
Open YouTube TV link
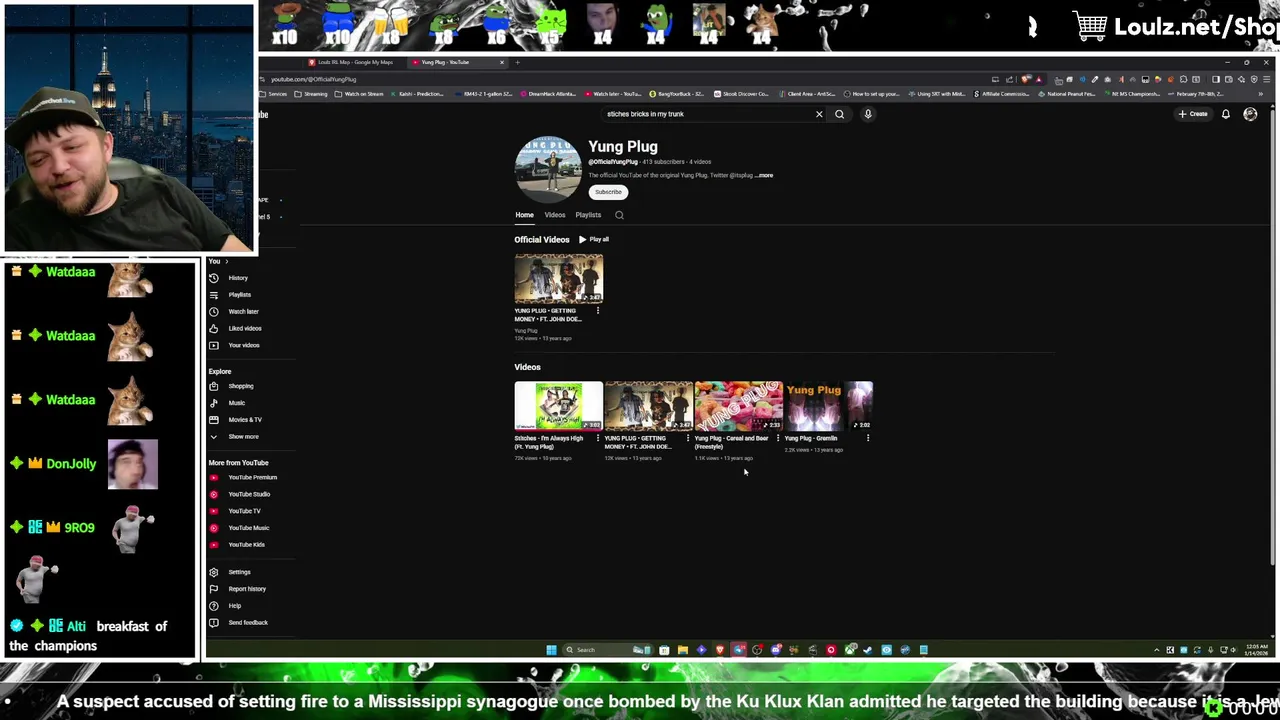[x=244, y=511]
